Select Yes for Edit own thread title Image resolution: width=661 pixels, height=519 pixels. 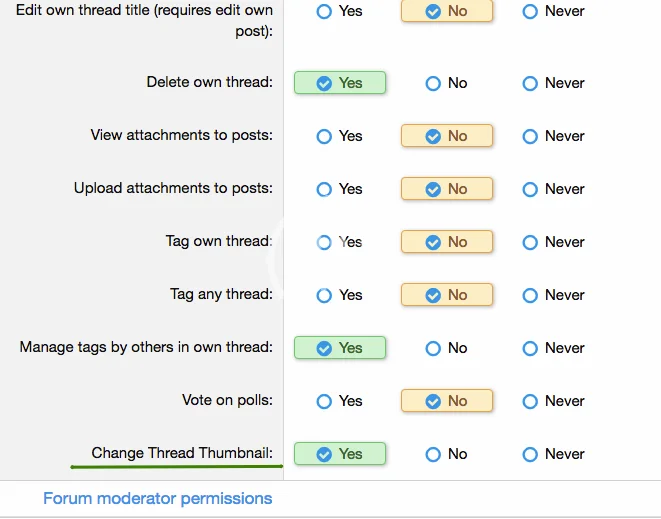(324, 12)
